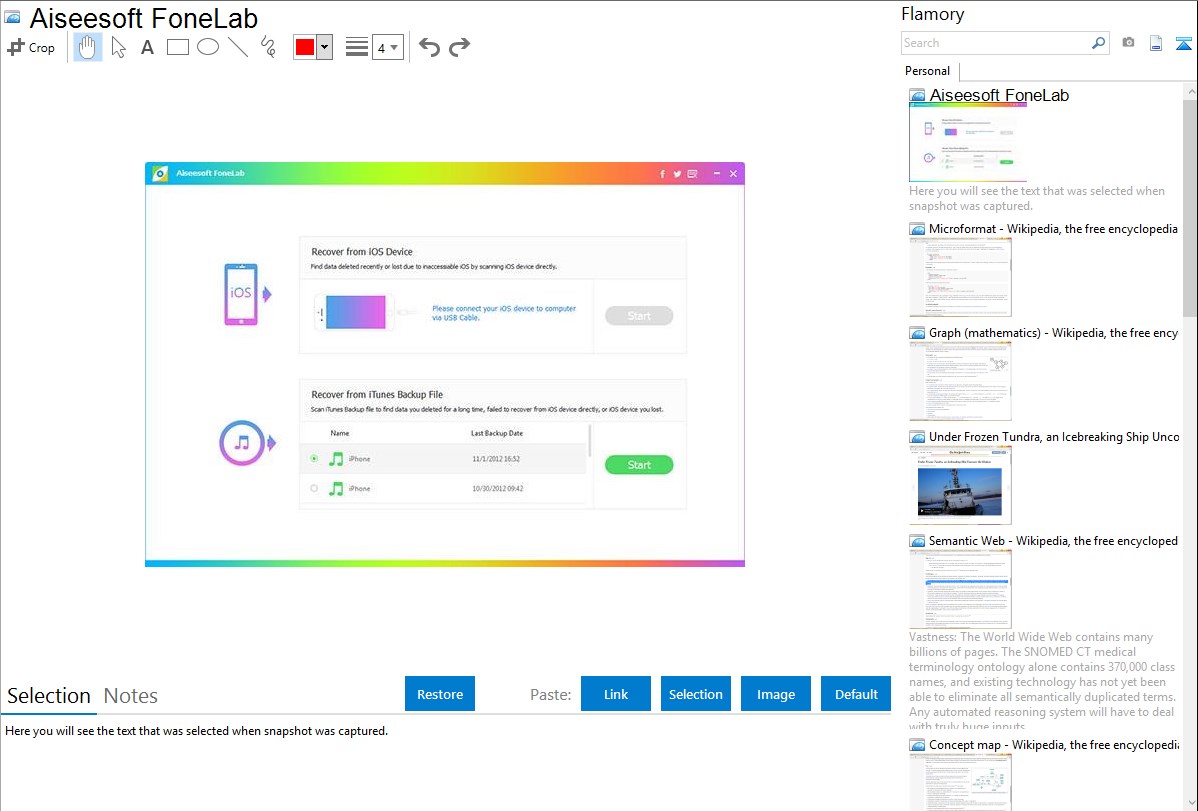Click the grey Start button for iOS Device

tap(639, 316)
